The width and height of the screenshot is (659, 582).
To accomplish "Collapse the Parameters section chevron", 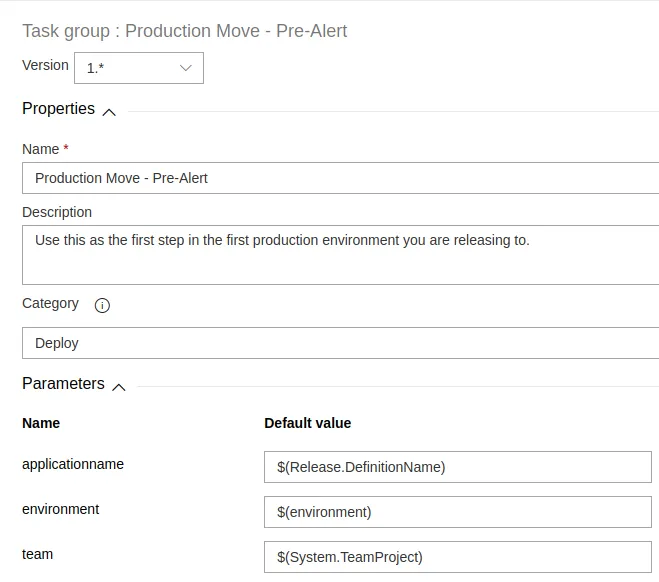I will 119,386.
